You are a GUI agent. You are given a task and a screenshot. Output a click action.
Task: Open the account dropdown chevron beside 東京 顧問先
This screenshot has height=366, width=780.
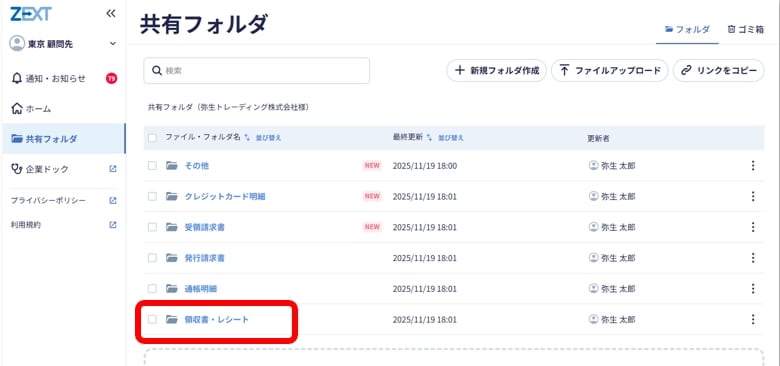click(113, 44)
